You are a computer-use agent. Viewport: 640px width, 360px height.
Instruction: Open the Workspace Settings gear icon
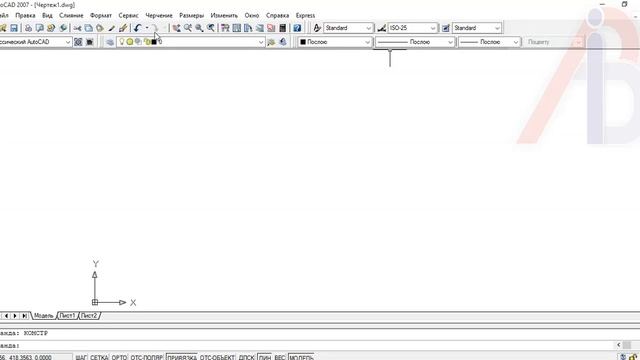(78, 42)
